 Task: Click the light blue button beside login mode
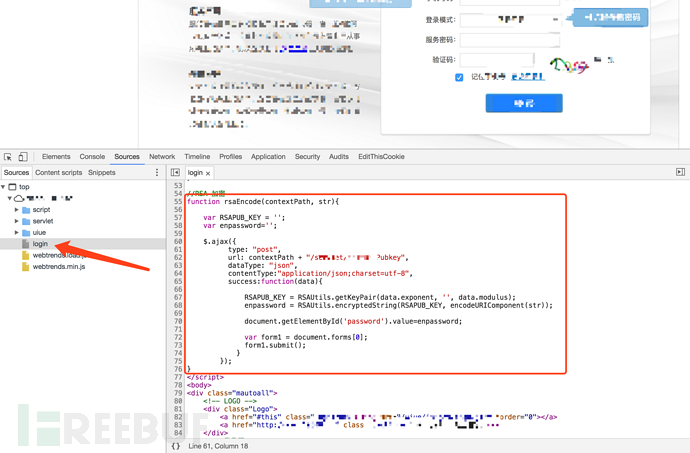[x=610, y=18]
